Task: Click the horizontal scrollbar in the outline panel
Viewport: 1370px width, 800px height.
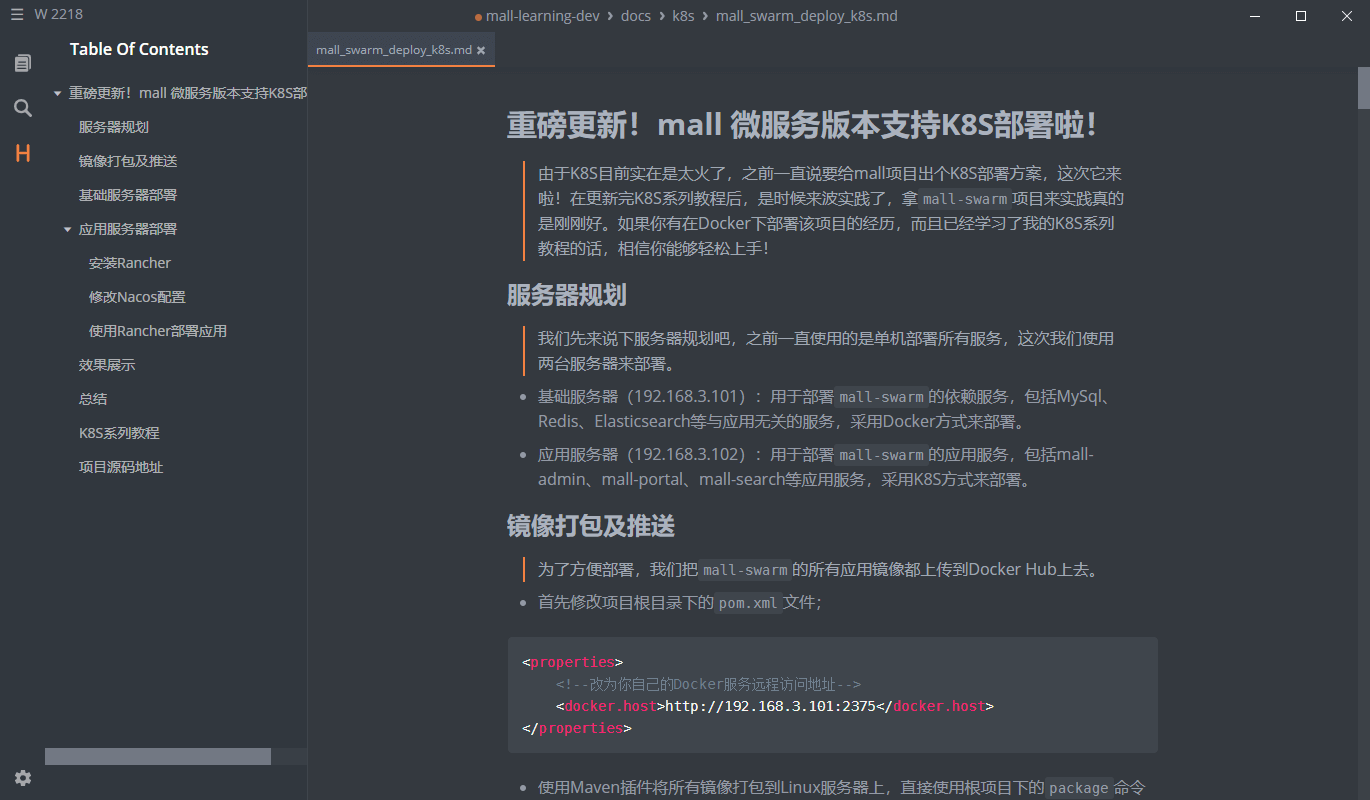Action: [x=158, y=757]
